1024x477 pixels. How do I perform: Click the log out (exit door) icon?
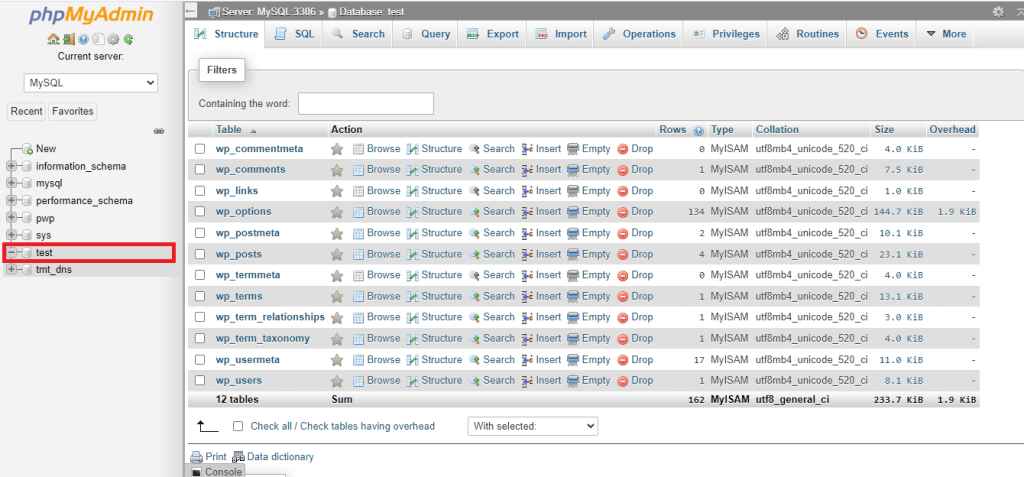[x=69, y=39]
